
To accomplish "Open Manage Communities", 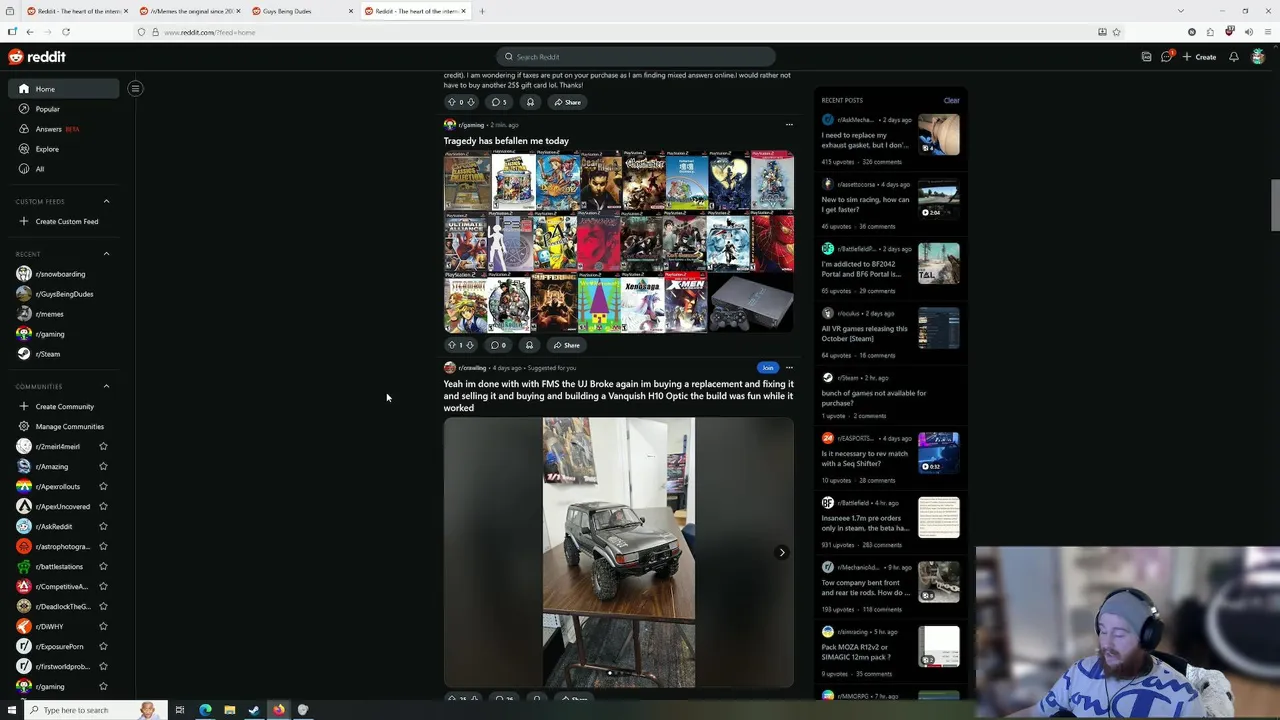I will coord(64,426).
